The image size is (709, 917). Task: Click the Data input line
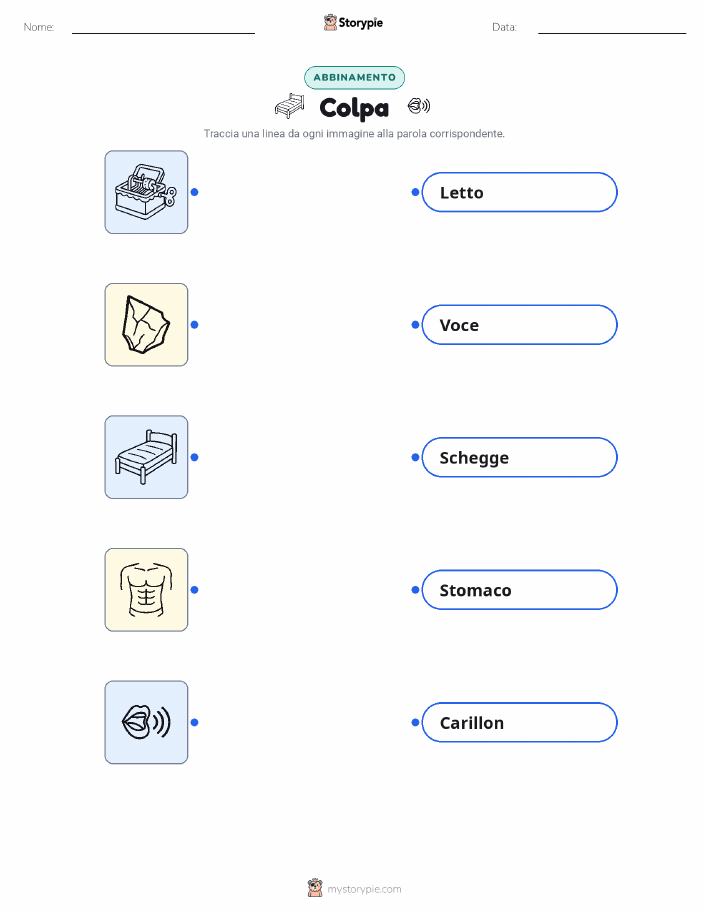[612, 28]
